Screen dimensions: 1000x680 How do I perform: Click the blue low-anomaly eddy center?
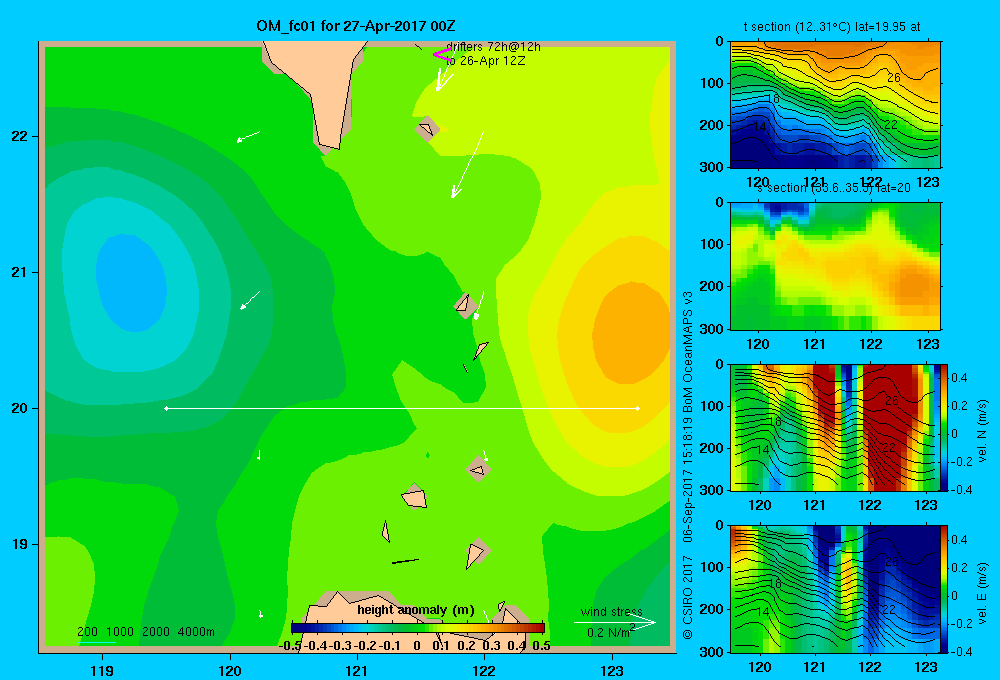pos(131,283)
